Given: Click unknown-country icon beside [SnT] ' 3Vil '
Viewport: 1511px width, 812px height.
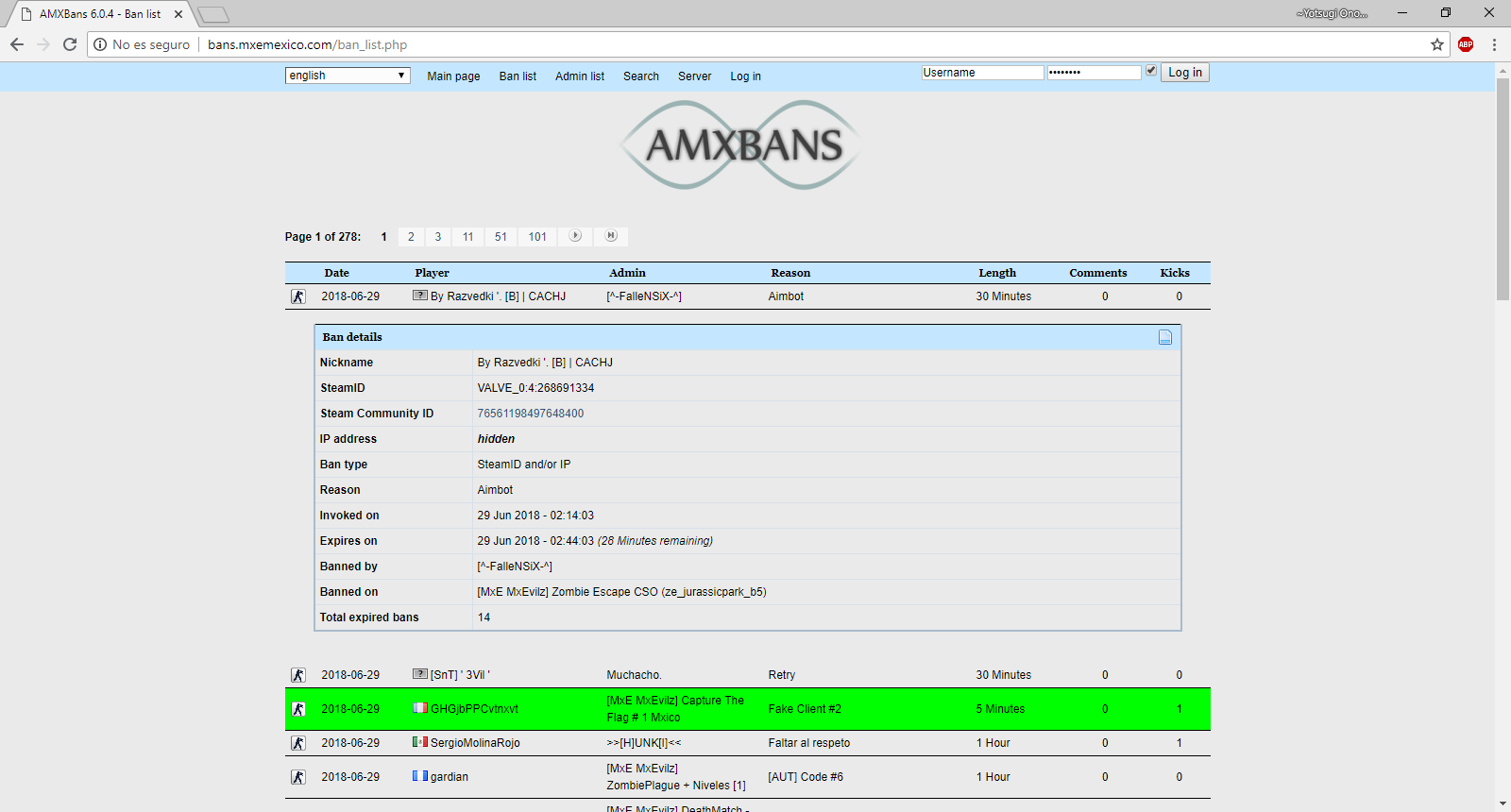Looking at the screenshot, I should (x=420, y=674).
